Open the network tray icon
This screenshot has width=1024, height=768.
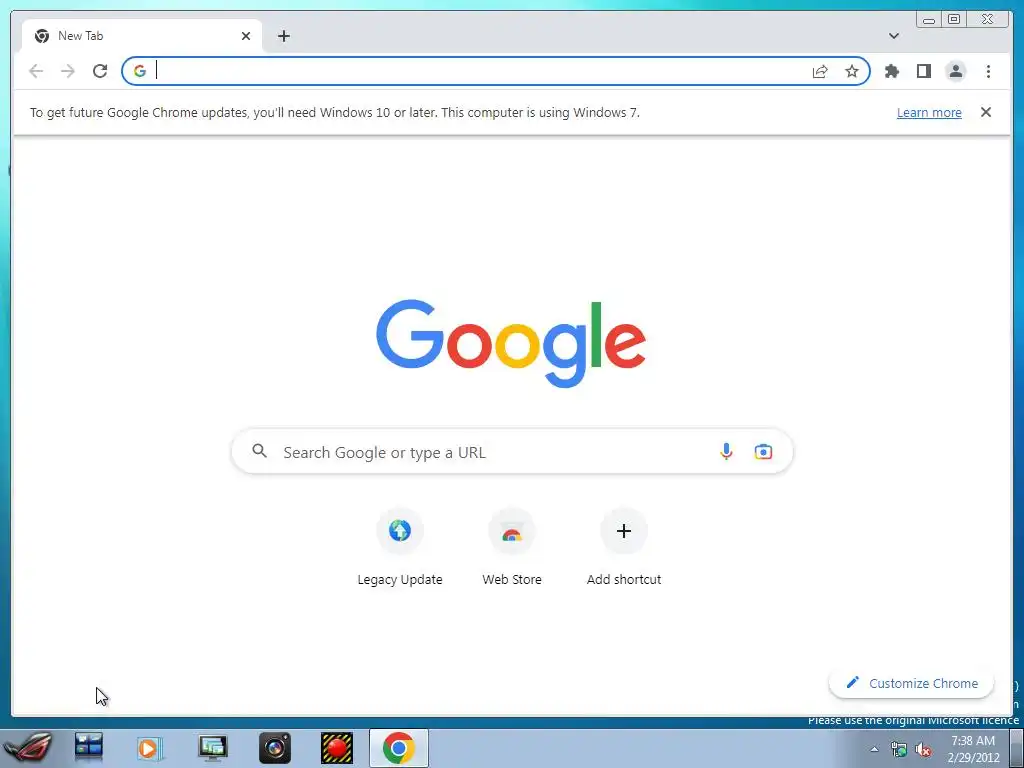(x=899, y=749)
